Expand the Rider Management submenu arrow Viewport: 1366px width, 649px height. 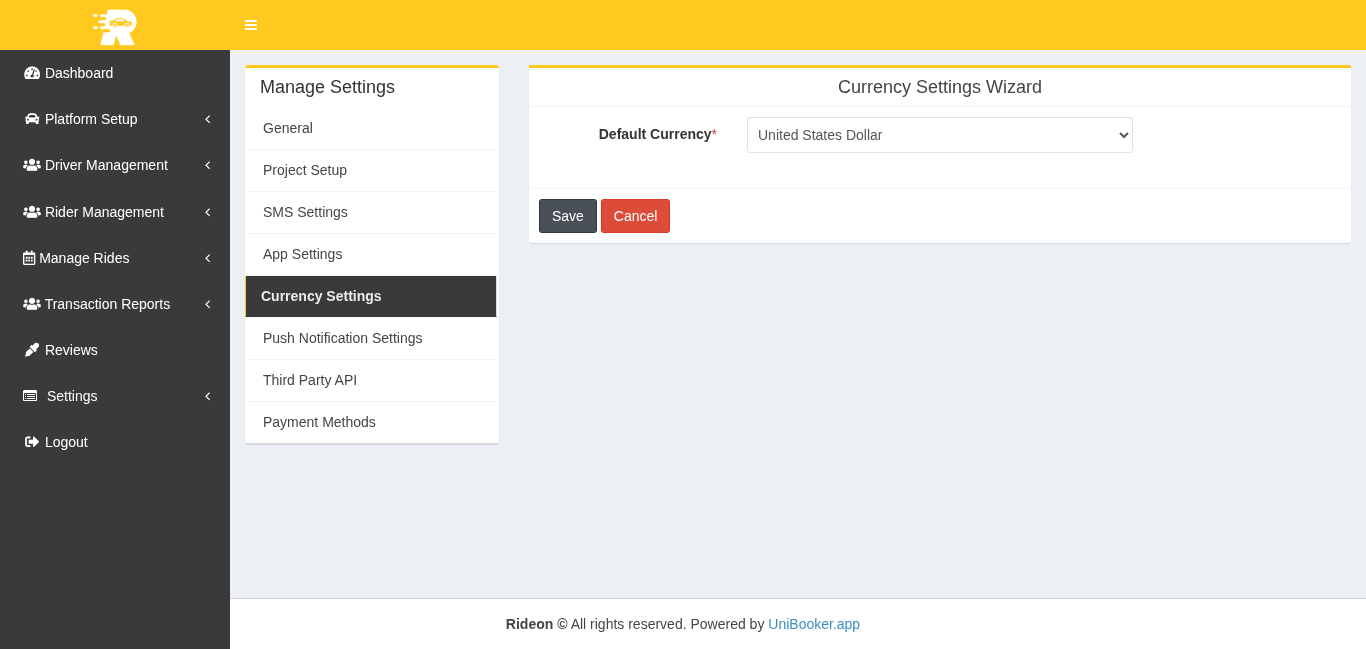[x=207, y=212]
